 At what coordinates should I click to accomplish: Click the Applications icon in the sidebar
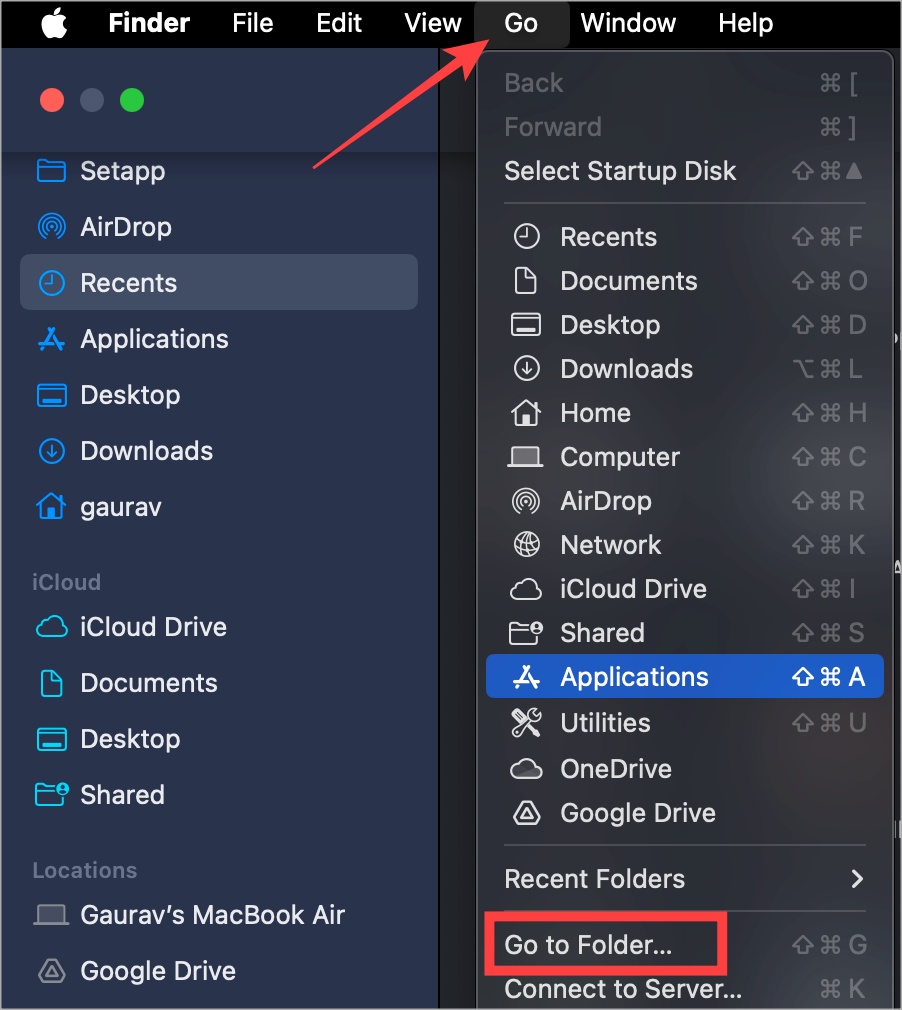[52, 339]
